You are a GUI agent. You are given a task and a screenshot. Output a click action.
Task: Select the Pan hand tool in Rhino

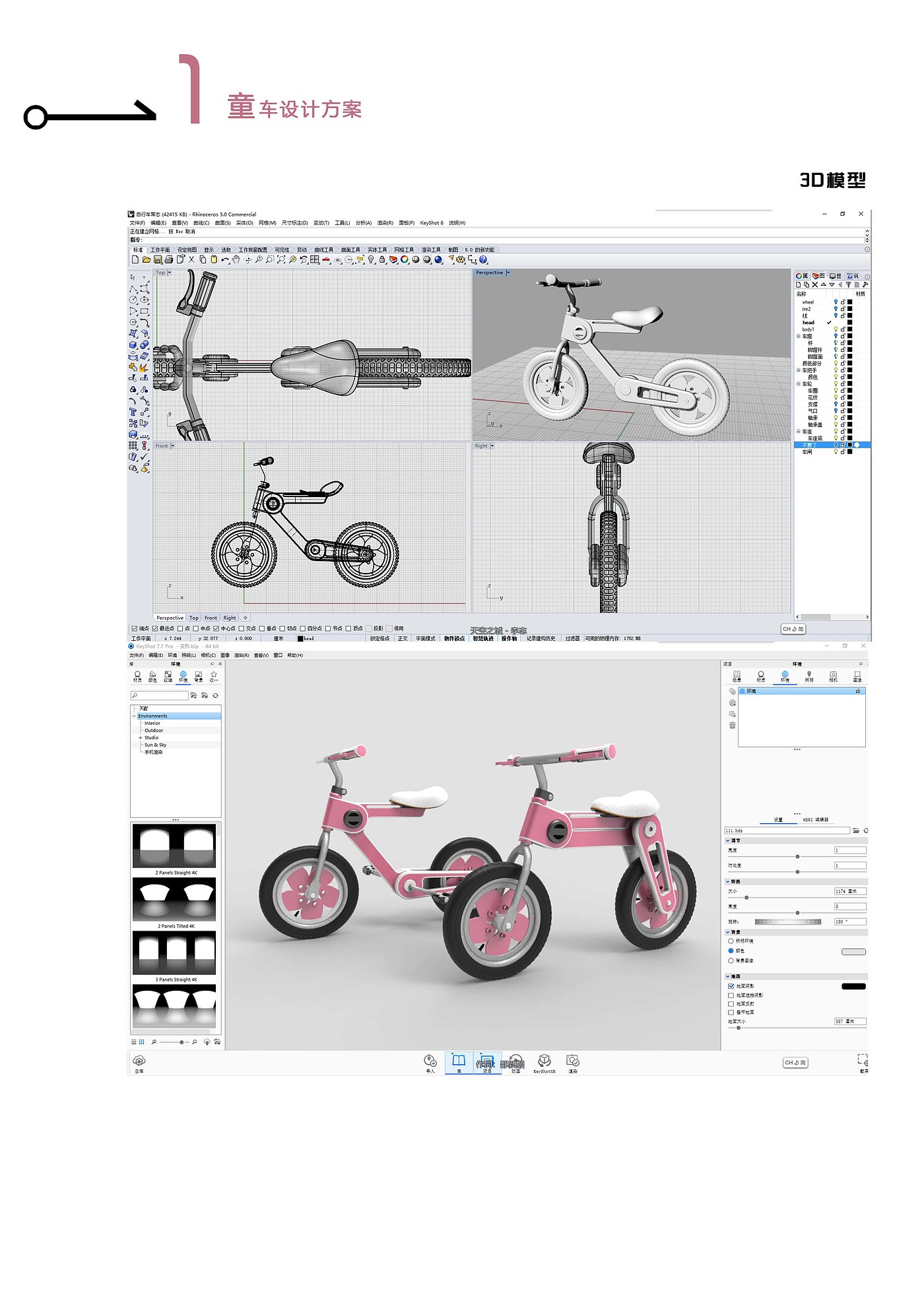coord(236,259)
